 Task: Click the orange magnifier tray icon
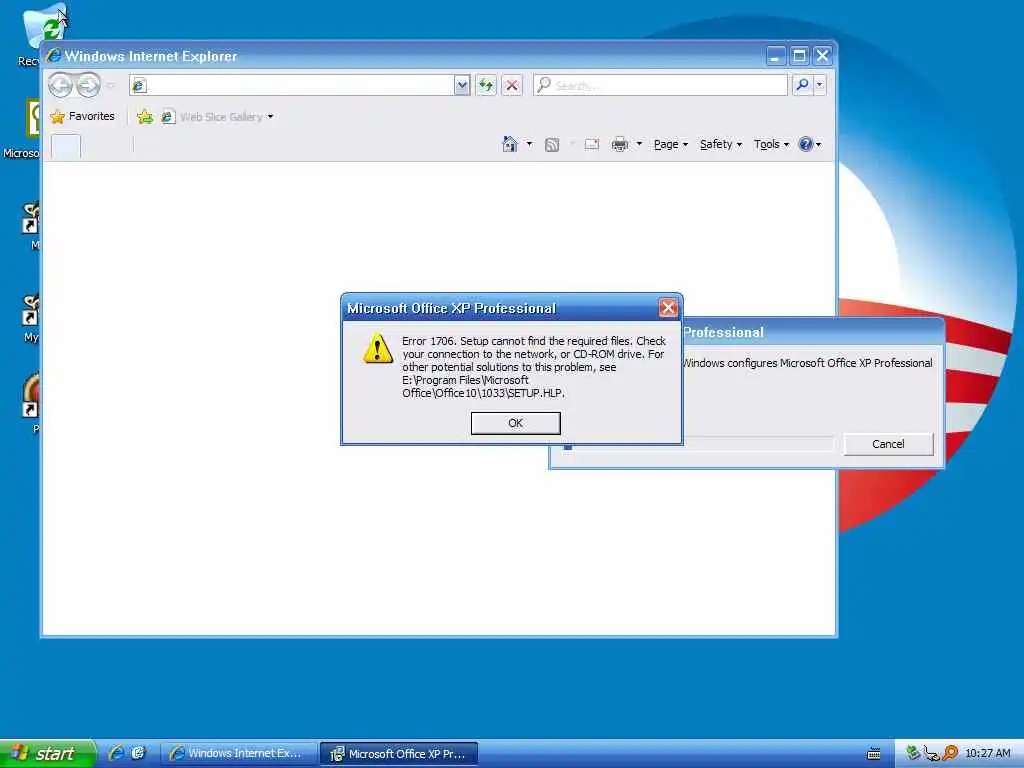pos(950,753)
